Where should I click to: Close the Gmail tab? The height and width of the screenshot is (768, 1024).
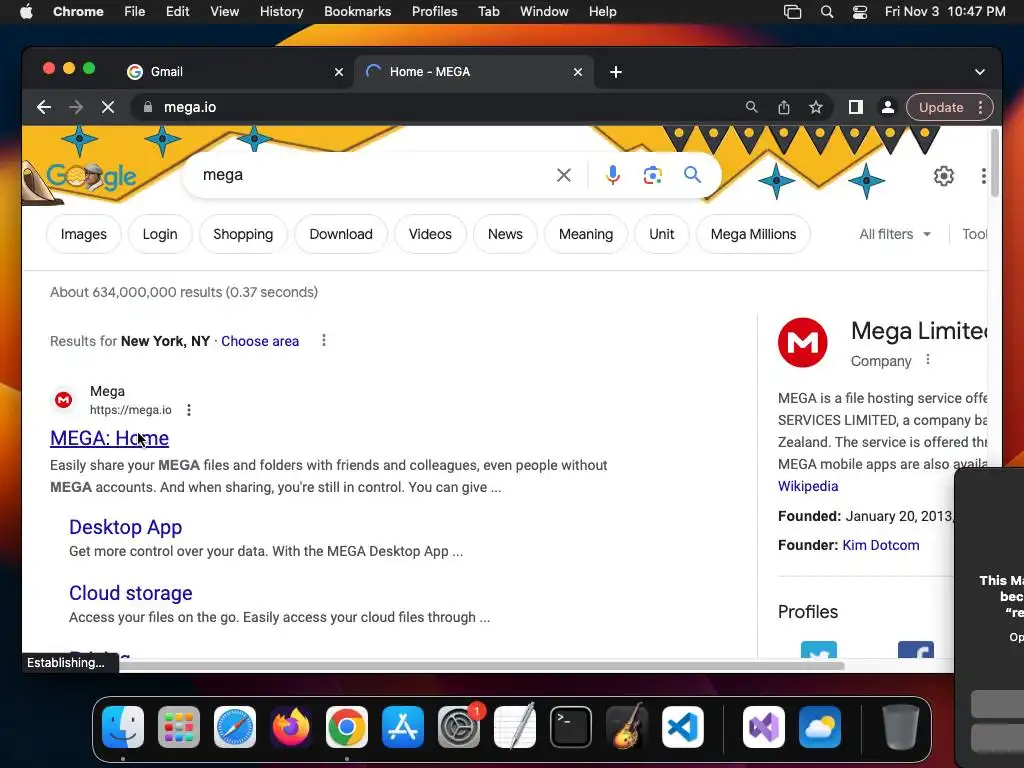(x=339, y=72)
